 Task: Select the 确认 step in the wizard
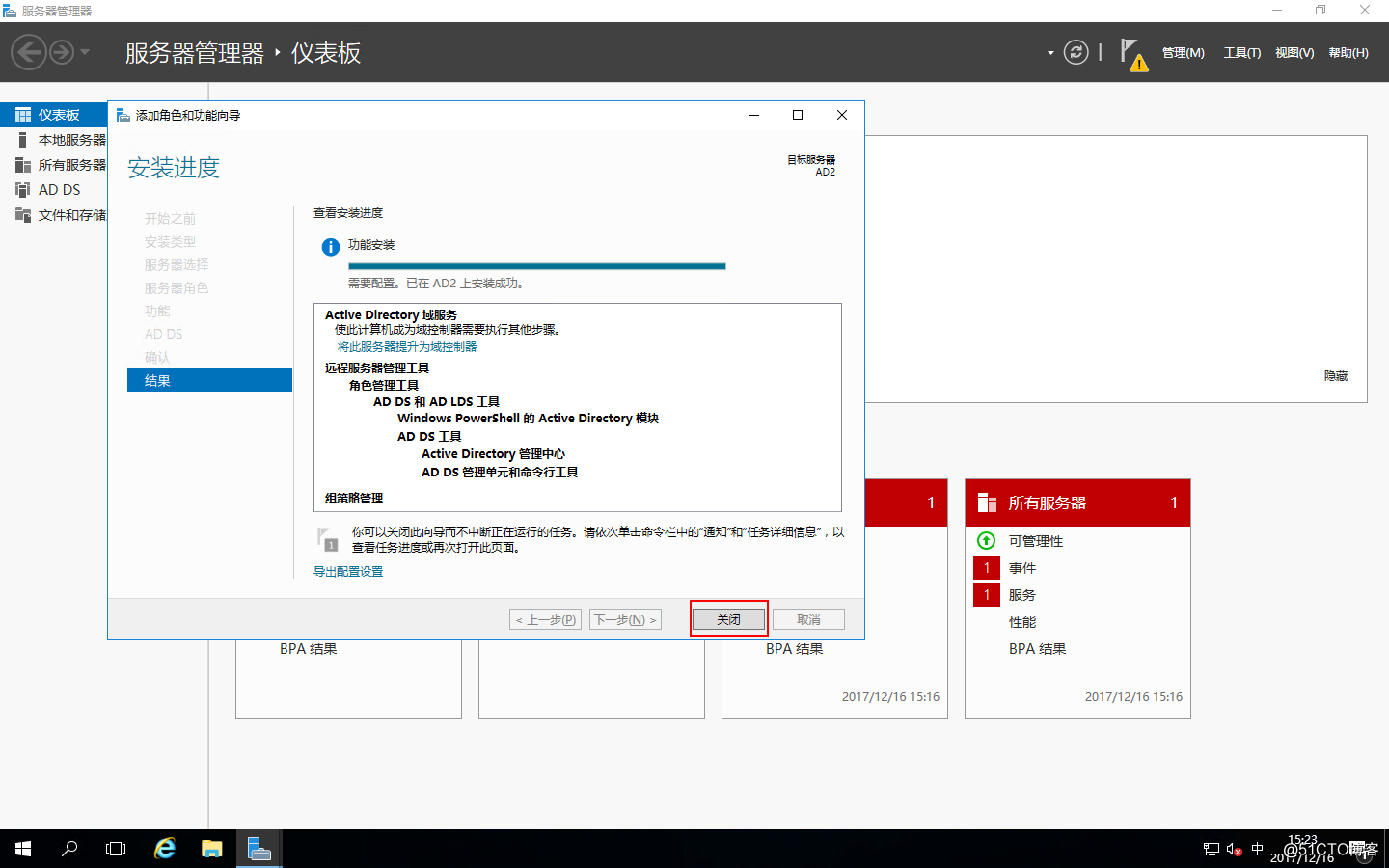157,357
